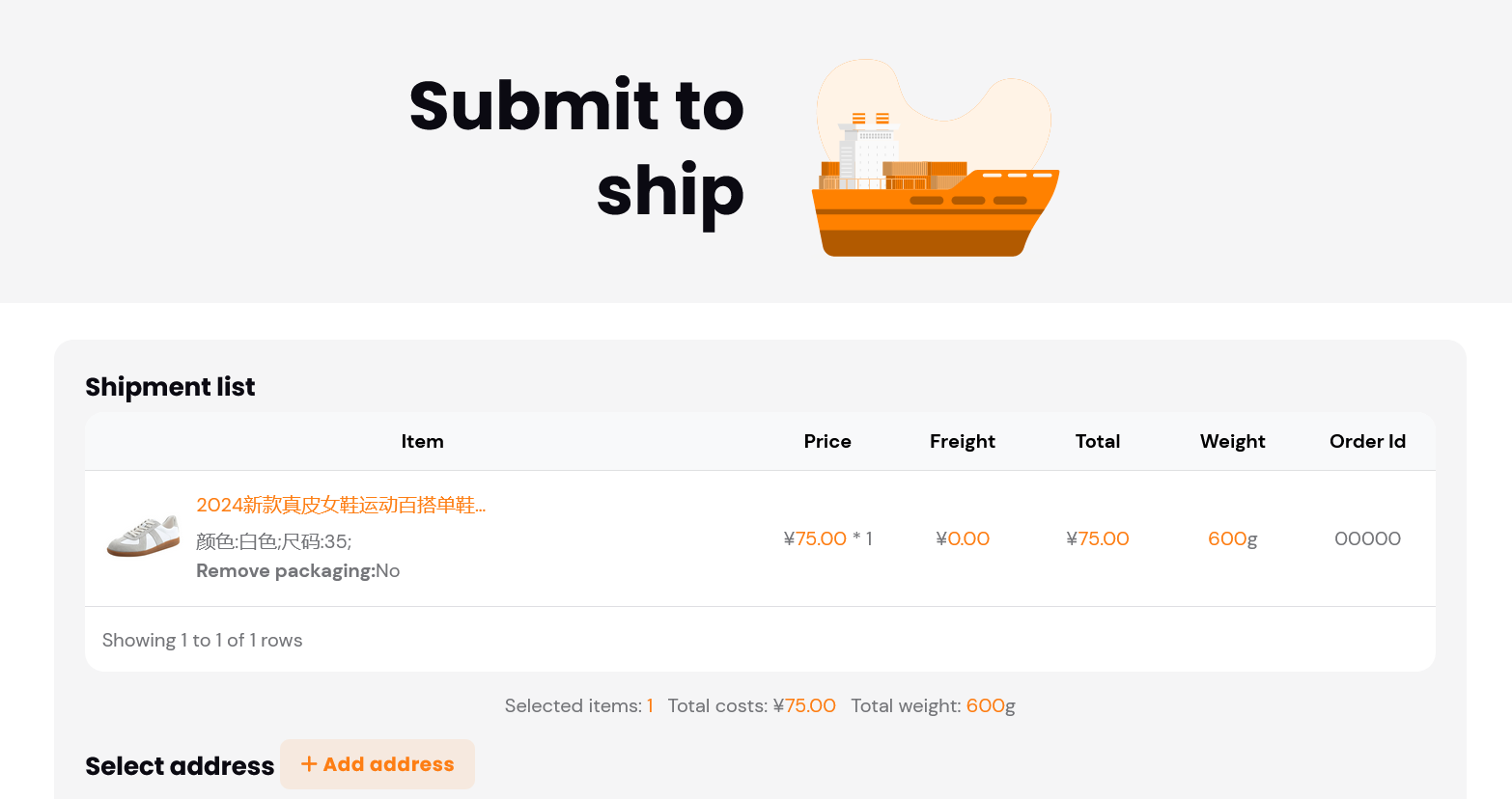Click the Add address button
Screen dimensions: 1512x799
coord(378,764)
